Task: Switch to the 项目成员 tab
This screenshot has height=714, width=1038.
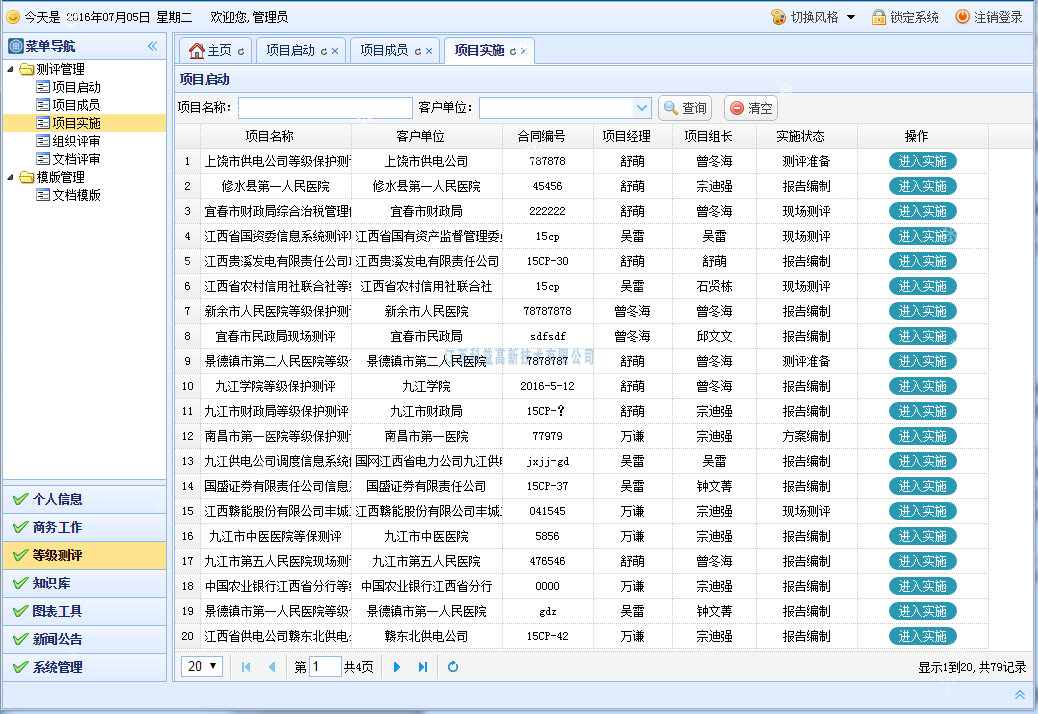Action: pos(385,50)
